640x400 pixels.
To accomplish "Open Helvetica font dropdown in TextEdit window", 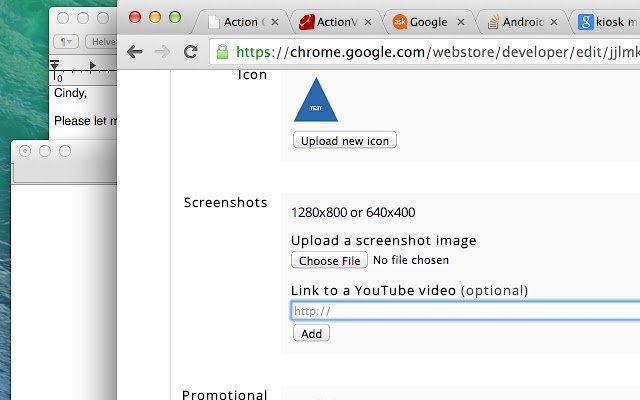I will [x=101, y=42].
